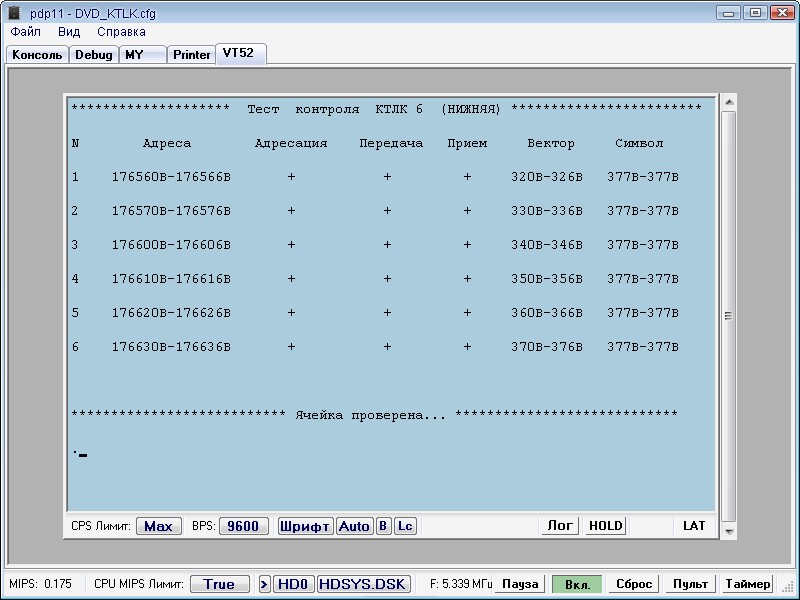Switch to the Консоль tab
Screen dimensions: 800x600
[37, 55]
